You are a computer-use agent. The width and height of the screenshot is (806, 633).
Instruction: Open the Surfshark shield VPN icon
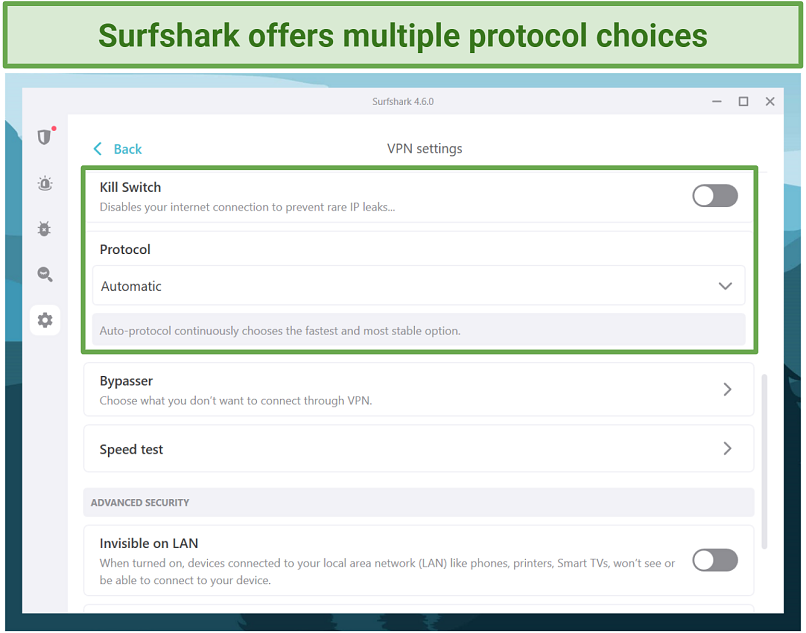pos(44,137)
